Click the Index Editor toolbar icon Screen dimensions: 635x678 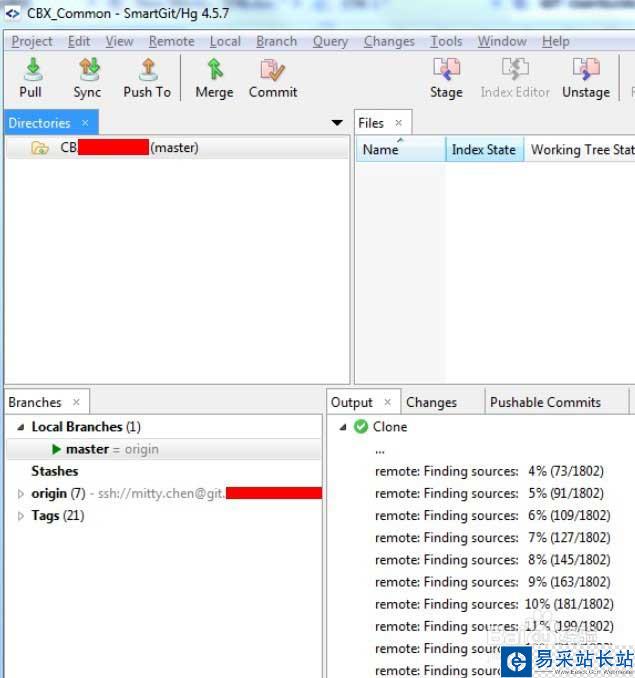click(x=515, y=69)
